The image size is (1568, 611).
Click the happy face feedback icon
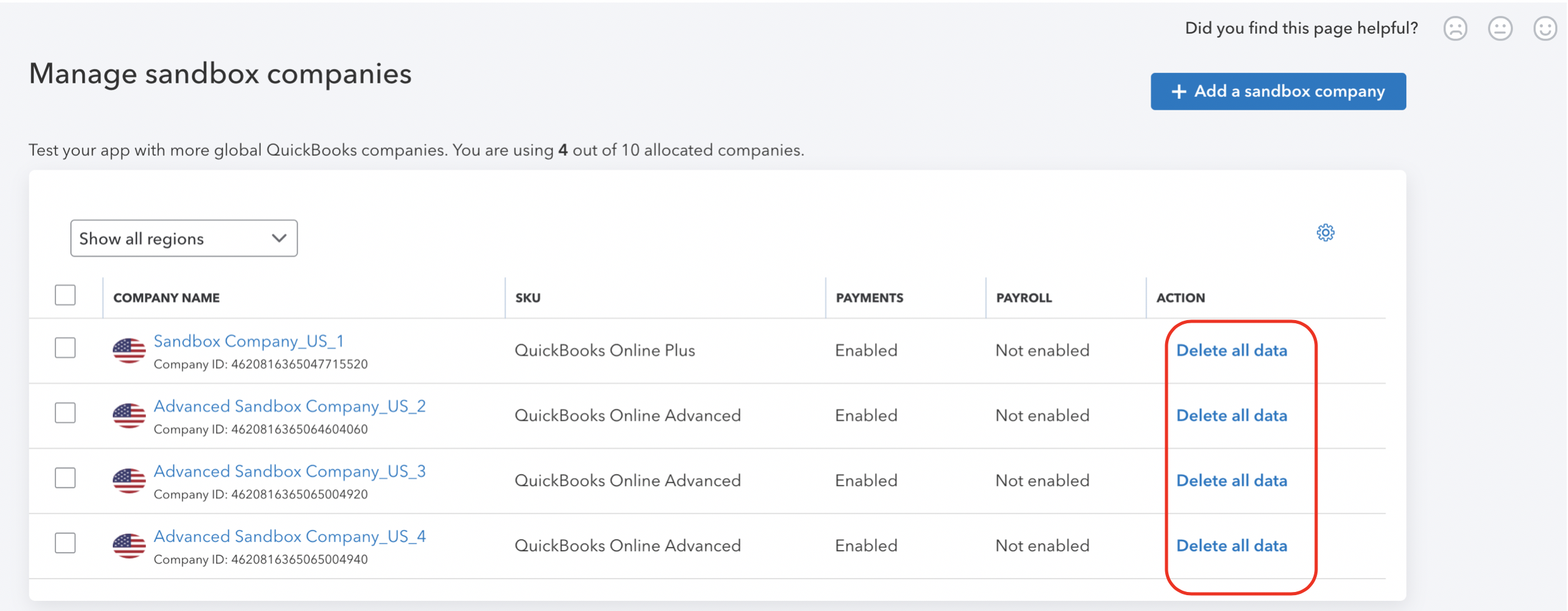pos(1545,29)
